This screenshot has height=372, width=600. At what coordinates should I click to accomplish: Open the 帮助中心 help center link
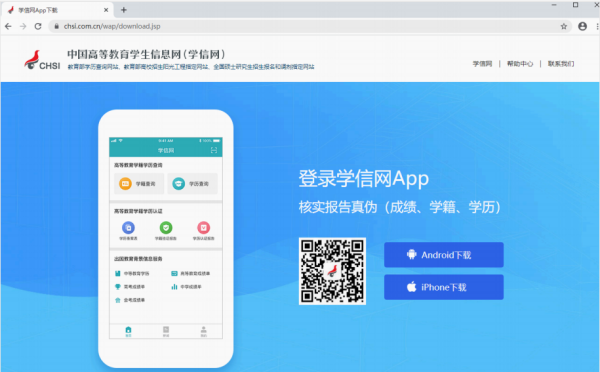[x=520, y=64]
